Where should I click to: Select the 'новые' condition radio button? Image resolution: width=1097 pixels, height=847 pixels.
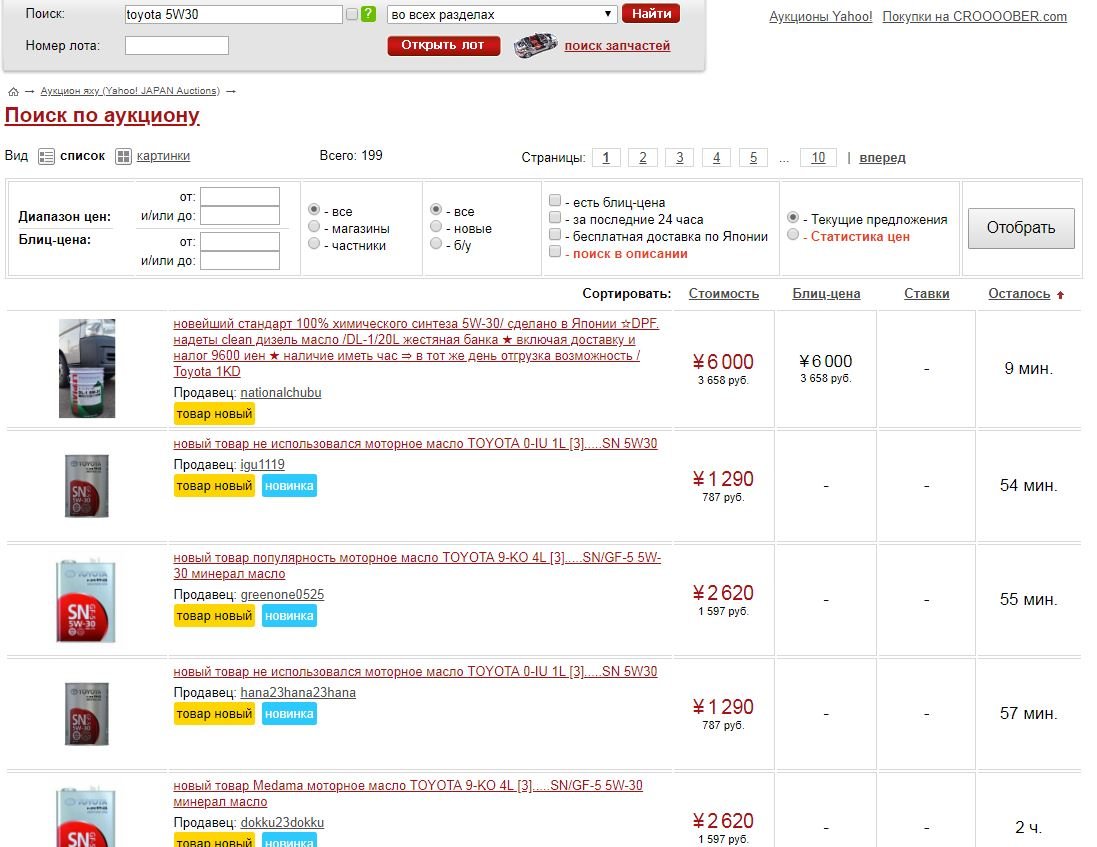[x=436, y=227]
